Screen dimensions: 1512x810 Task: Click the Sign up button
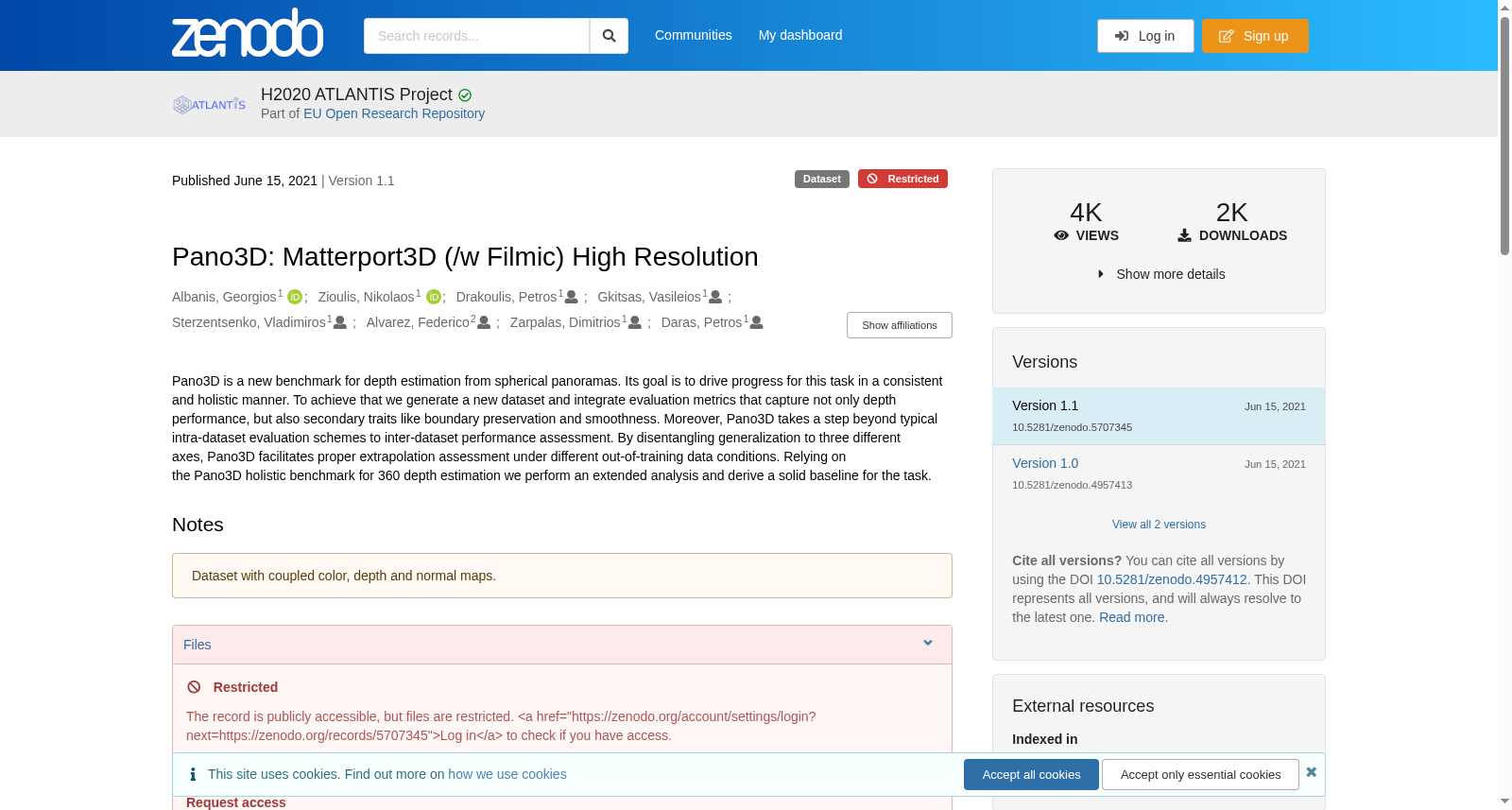pyautogui.click(x=1255, y=36)
